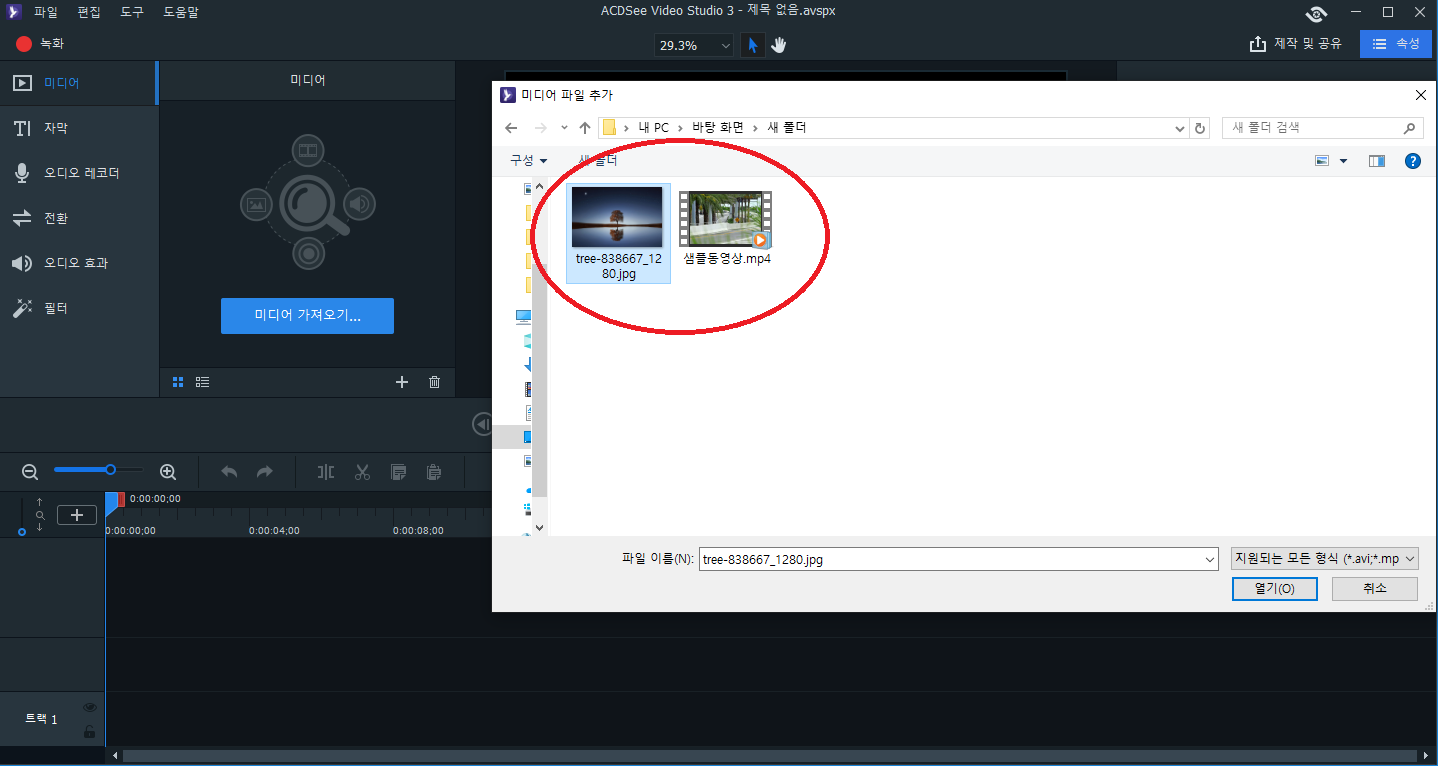The height and width of the screenshot is (766, 1438).
Task: Open the blue help question mark
Action: pyautogui.click(x=1413, y=161)
